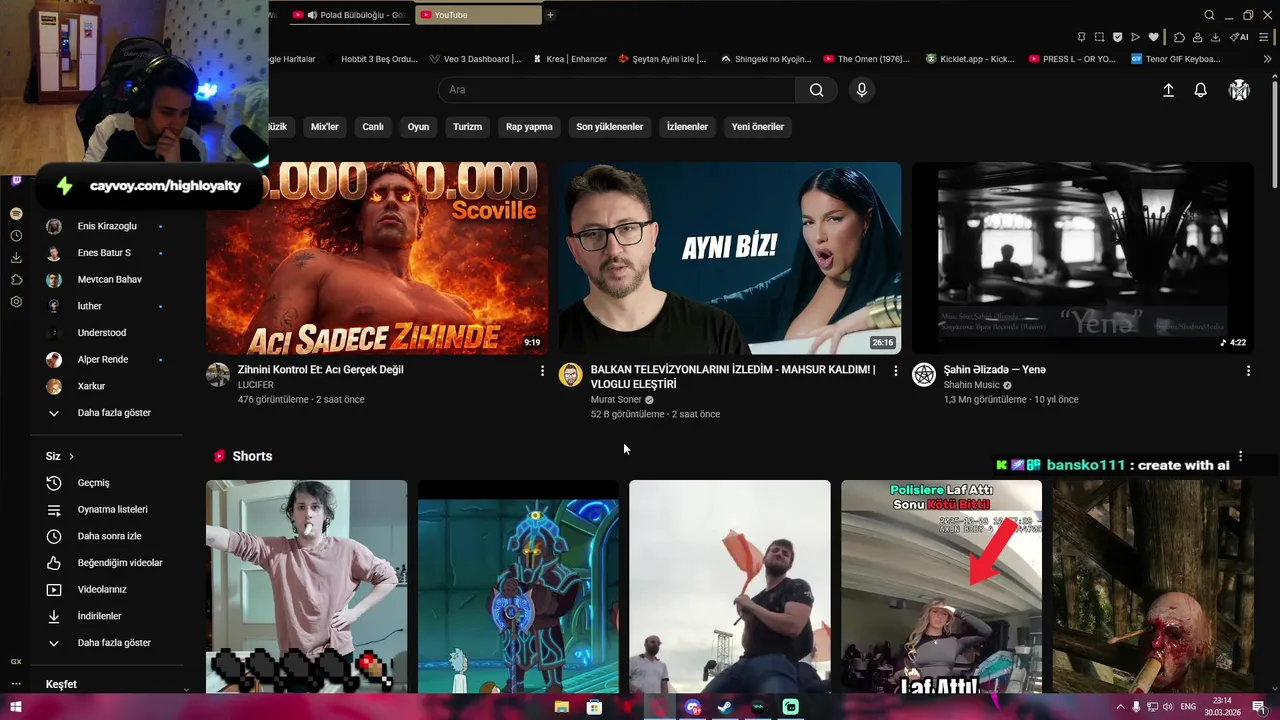The width and height of the screenshot is (1280, 720).
Task: Click the Ara search input field
Action: point(617,90)
